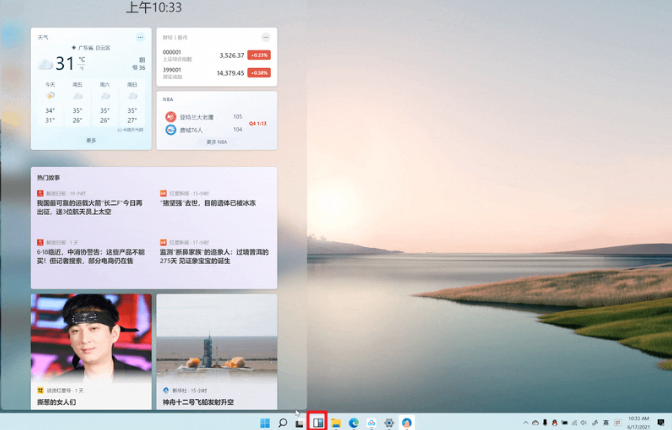The width and height of the screenshot is (672, 430).
Task: Show hidden system tray icons
Action: (526, 423)
